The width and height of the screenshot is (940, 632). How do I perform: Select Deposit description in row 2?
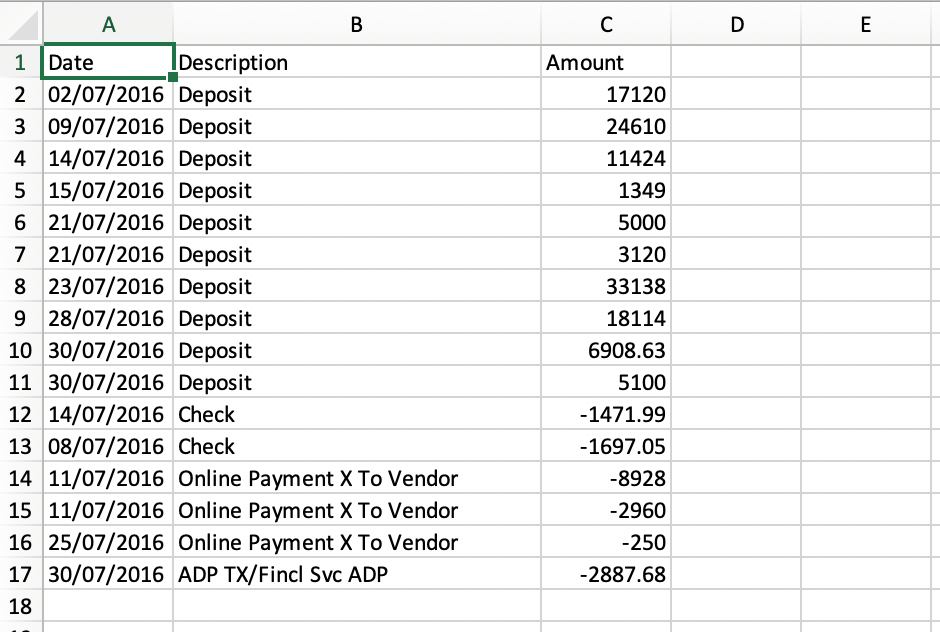pyautogui.click(x=357, y=94)
